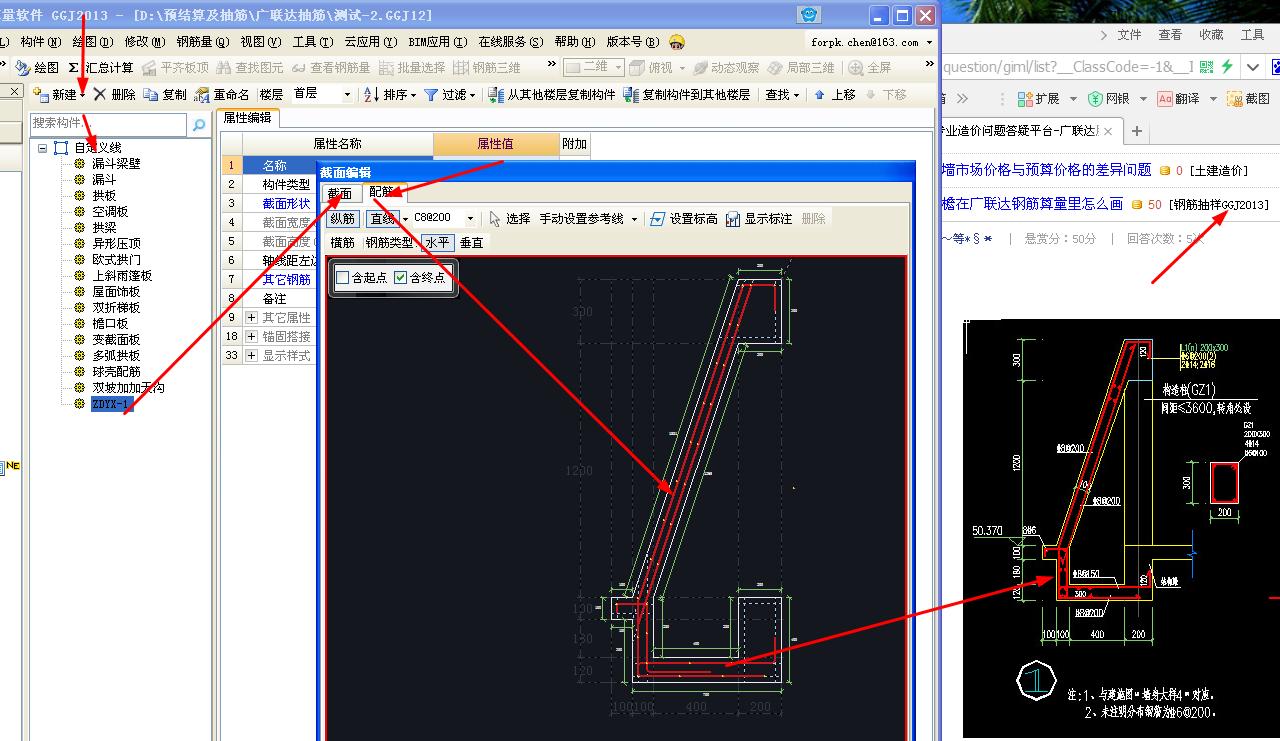Click the 搜索构件 search input field
This screenshot has width=1280, height=741.
(x=108, y=124)
